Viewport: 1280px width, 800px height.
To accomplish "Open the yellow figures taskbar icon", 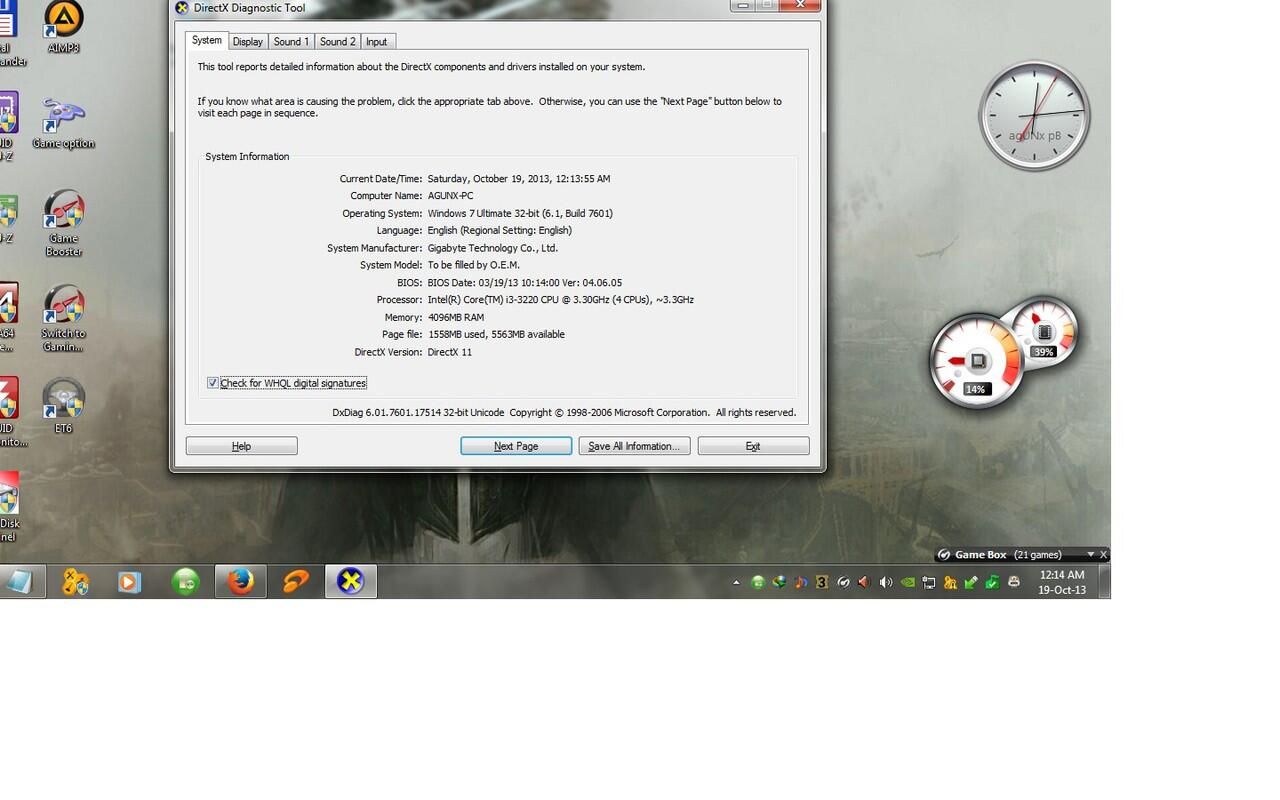I will point(75,581).
